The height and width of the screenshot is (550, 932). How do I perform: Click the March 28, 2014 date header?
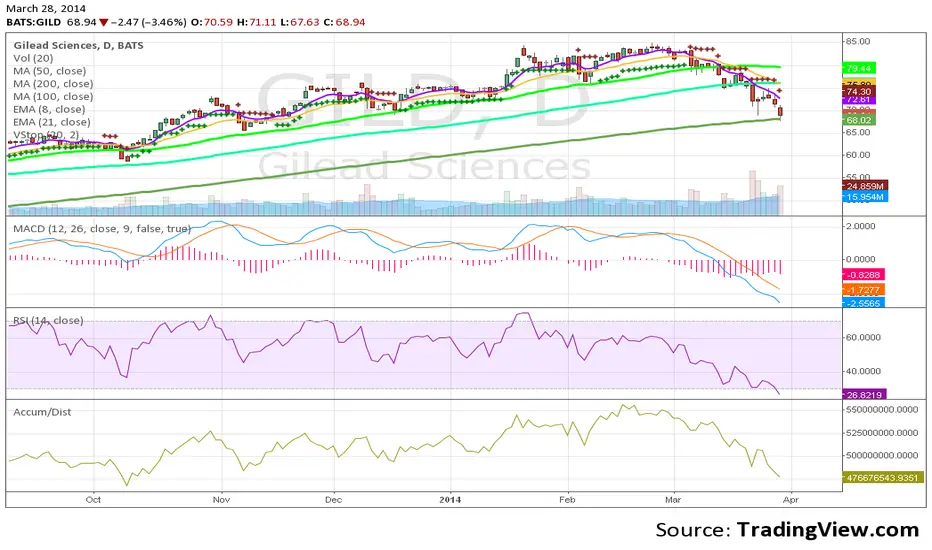pos(46,8)
